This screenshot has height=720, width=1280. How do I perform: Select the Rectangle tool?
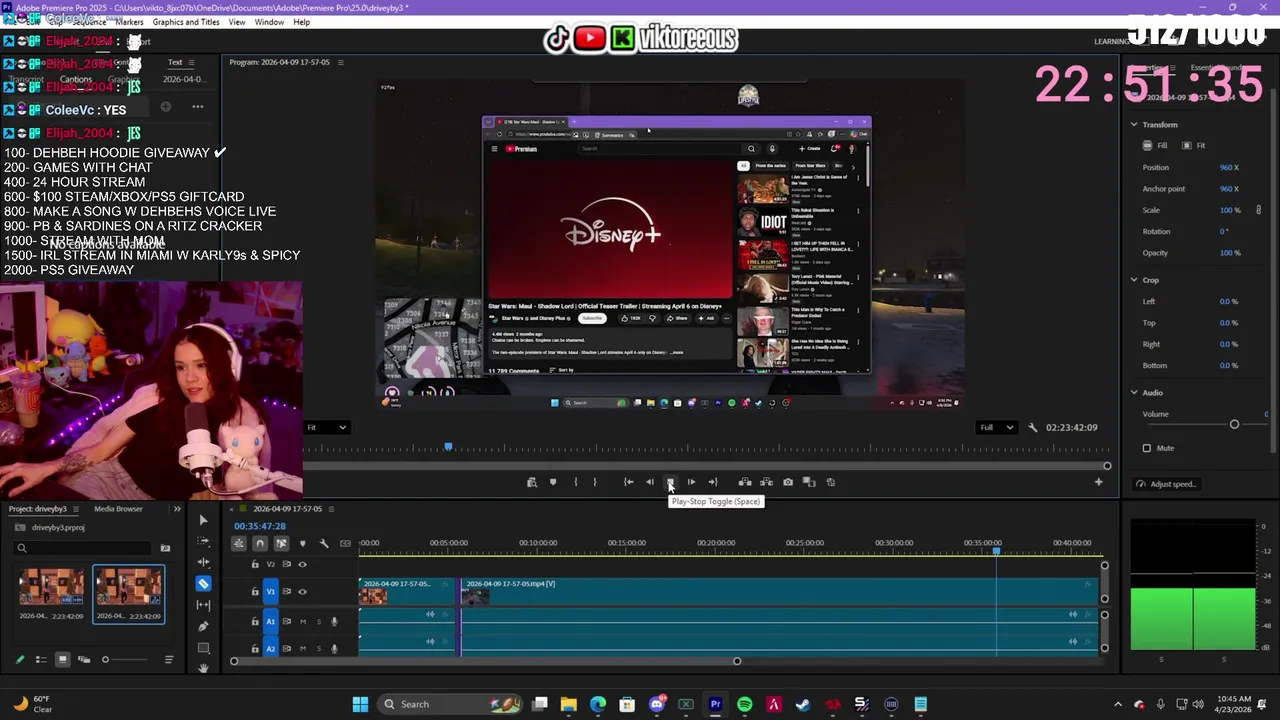click(203, 647)
